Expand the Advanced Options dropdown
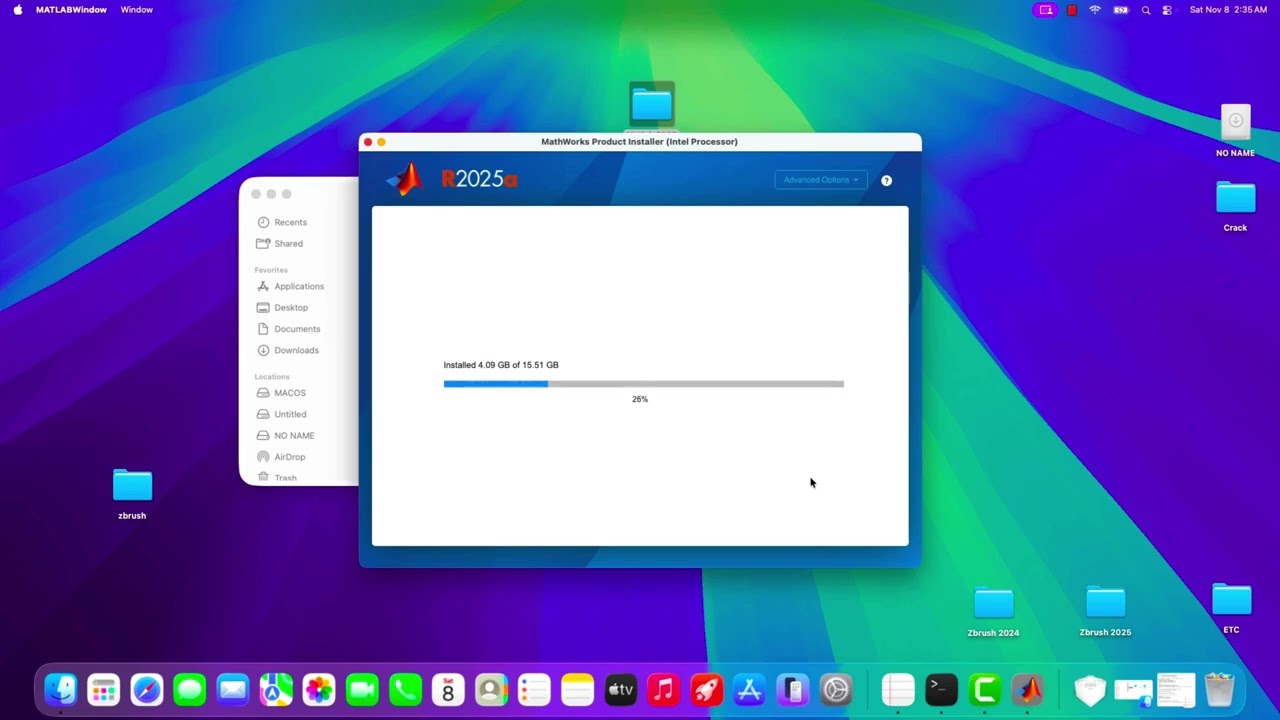The width and height of the screenshot is (1280, 720). 821,180
